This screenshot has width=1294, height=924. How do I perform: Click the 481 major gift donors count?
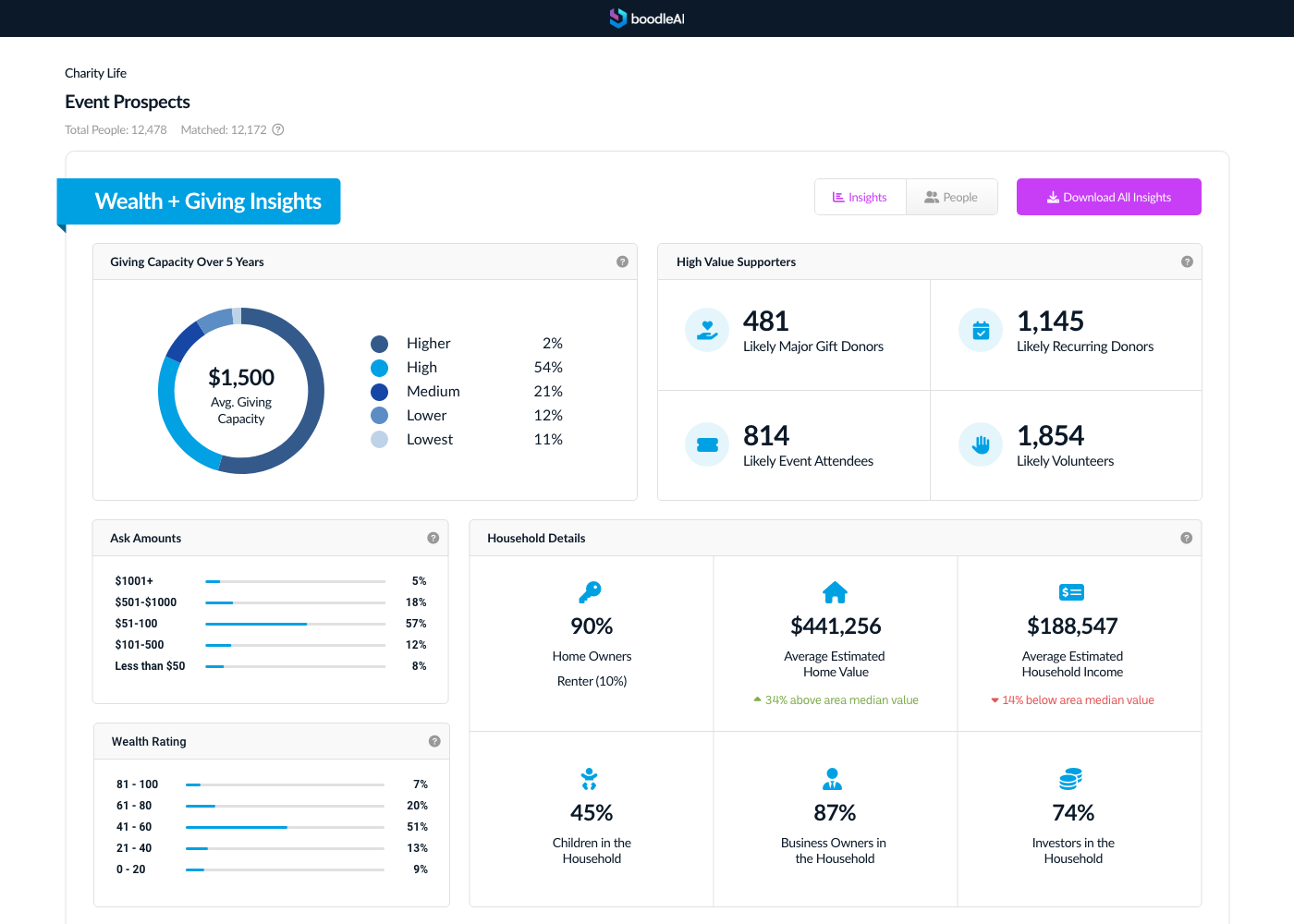(766, 321)
